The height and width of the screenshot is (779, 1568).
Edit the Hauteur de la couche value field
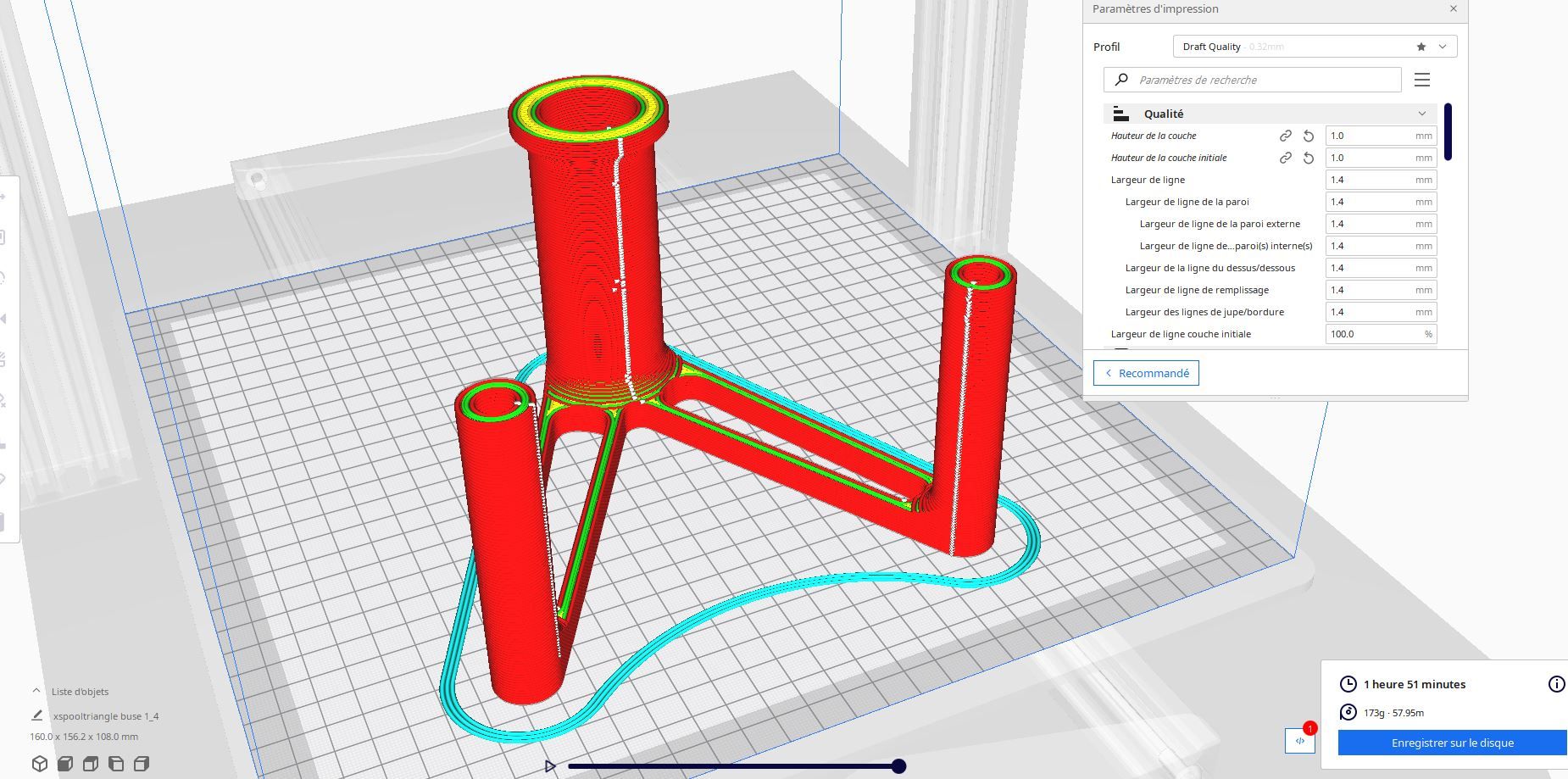click(x=1381, y=136)
